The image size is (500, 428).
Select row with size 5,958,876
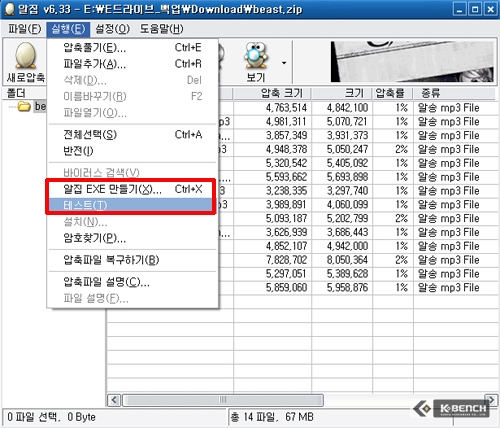359,288
